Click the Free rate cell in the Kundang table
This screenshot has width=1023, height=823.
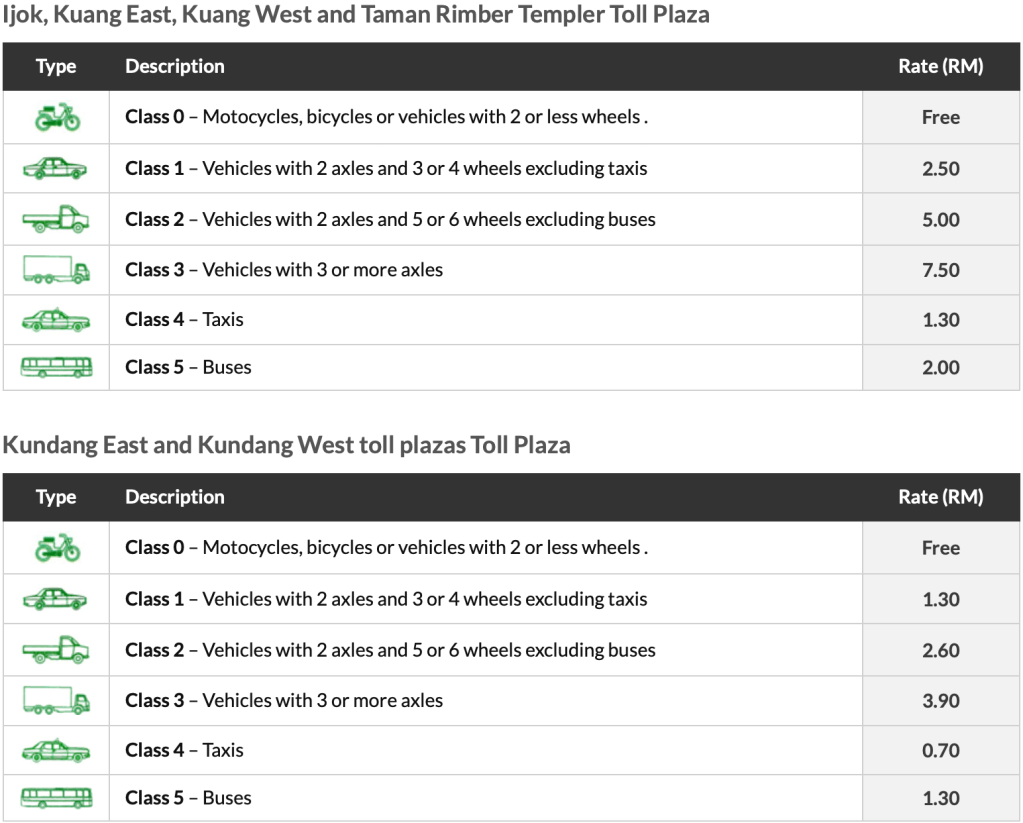(940, 548)
